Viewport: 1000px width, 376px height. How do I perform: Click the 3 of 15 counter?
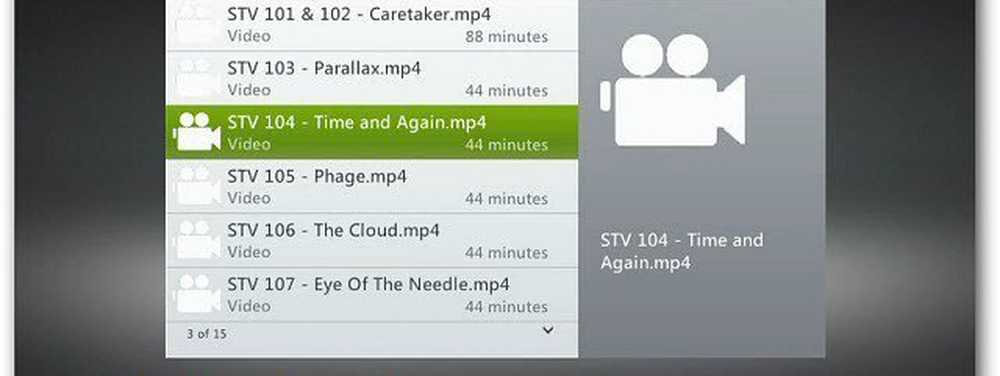(206, 333)
